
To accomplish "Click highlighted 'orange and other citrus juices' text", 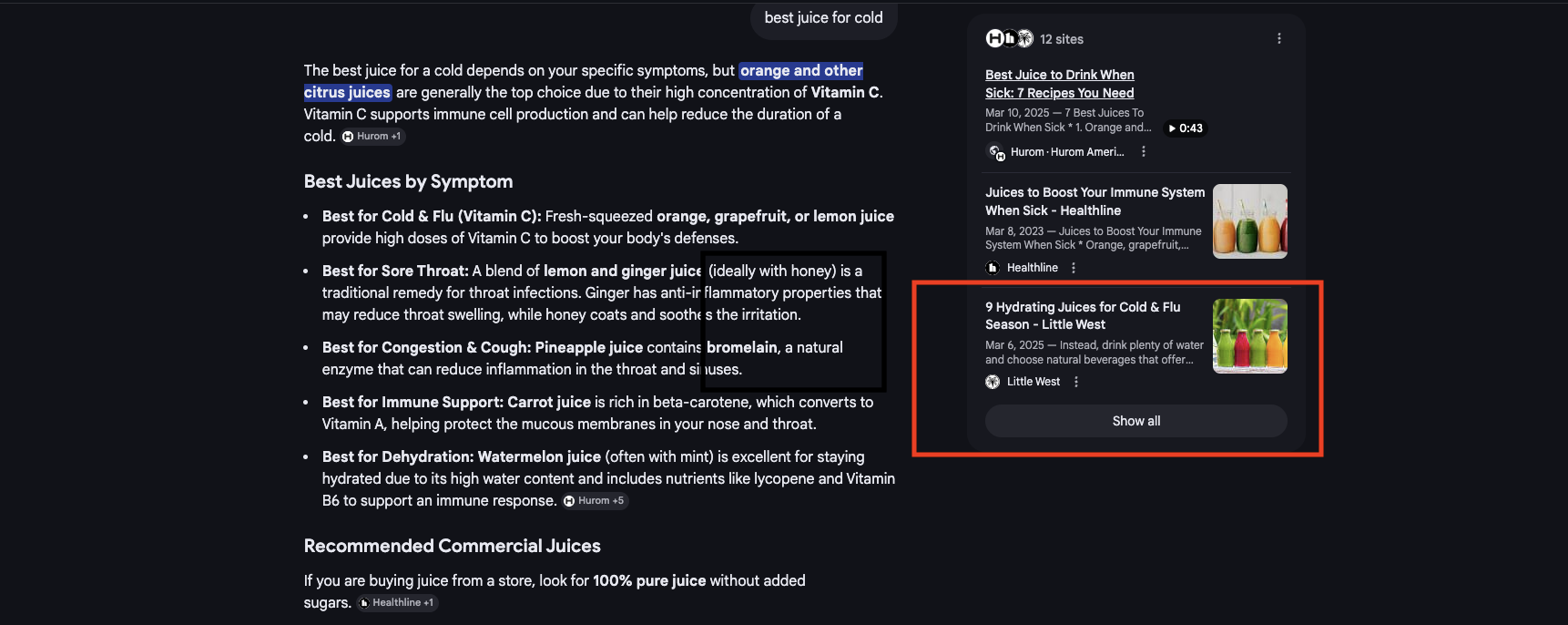I will pos(800,71).
